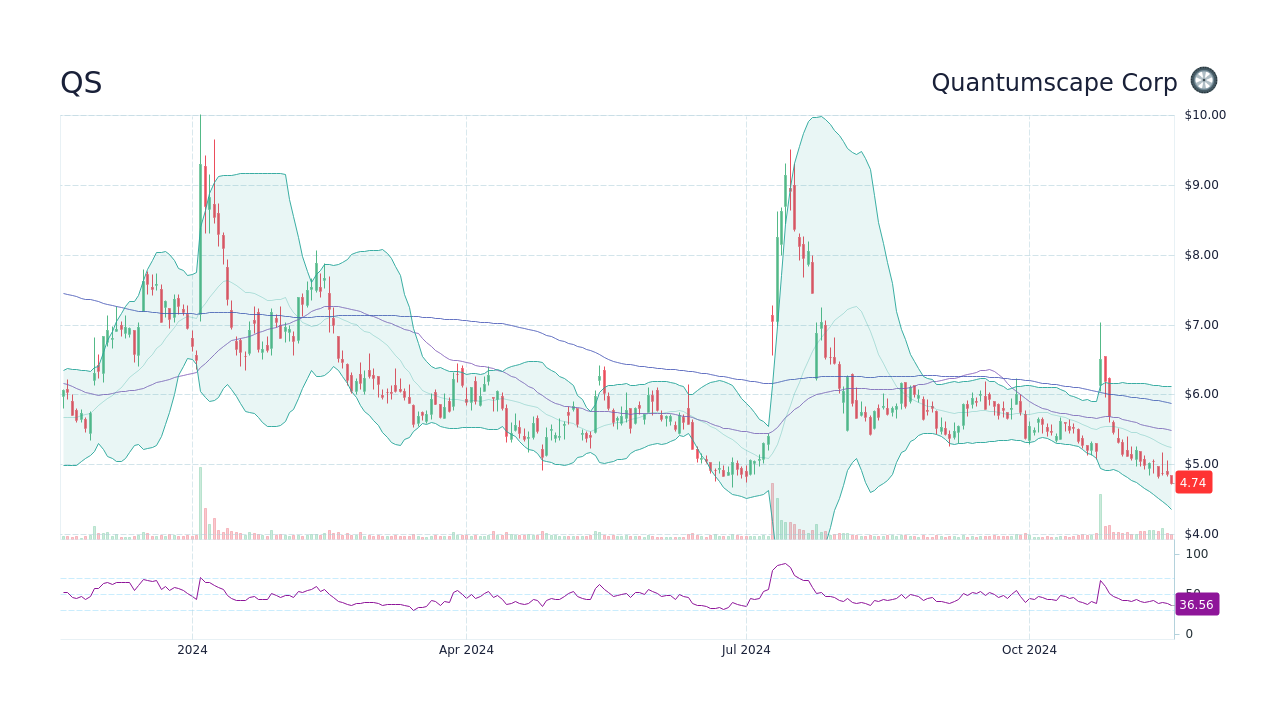Screen dimensions: 1280x720
Task: Click the $10.00 price axis label
Action: (1205, 115)
